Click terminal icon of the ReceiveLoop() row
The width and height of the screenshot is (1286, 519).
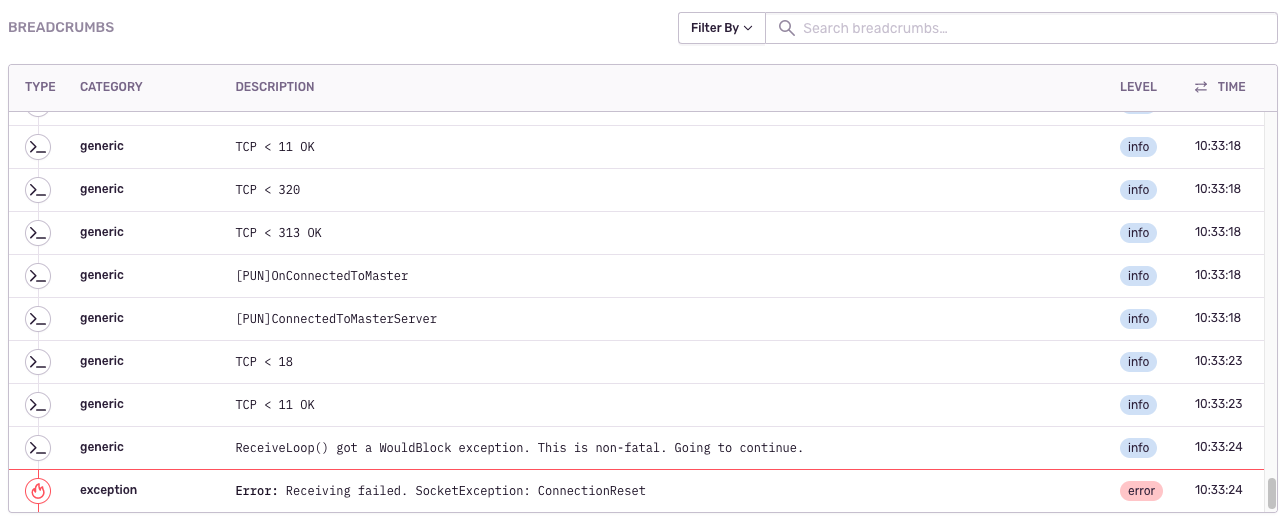(38, 448)
